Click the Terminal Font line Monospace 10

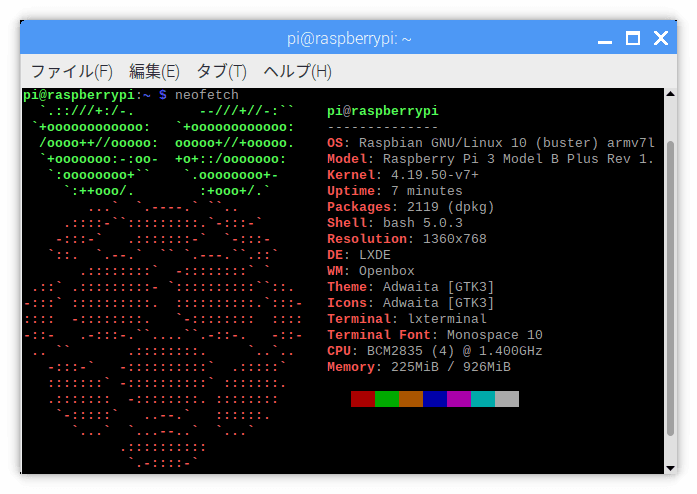point(435,335)
